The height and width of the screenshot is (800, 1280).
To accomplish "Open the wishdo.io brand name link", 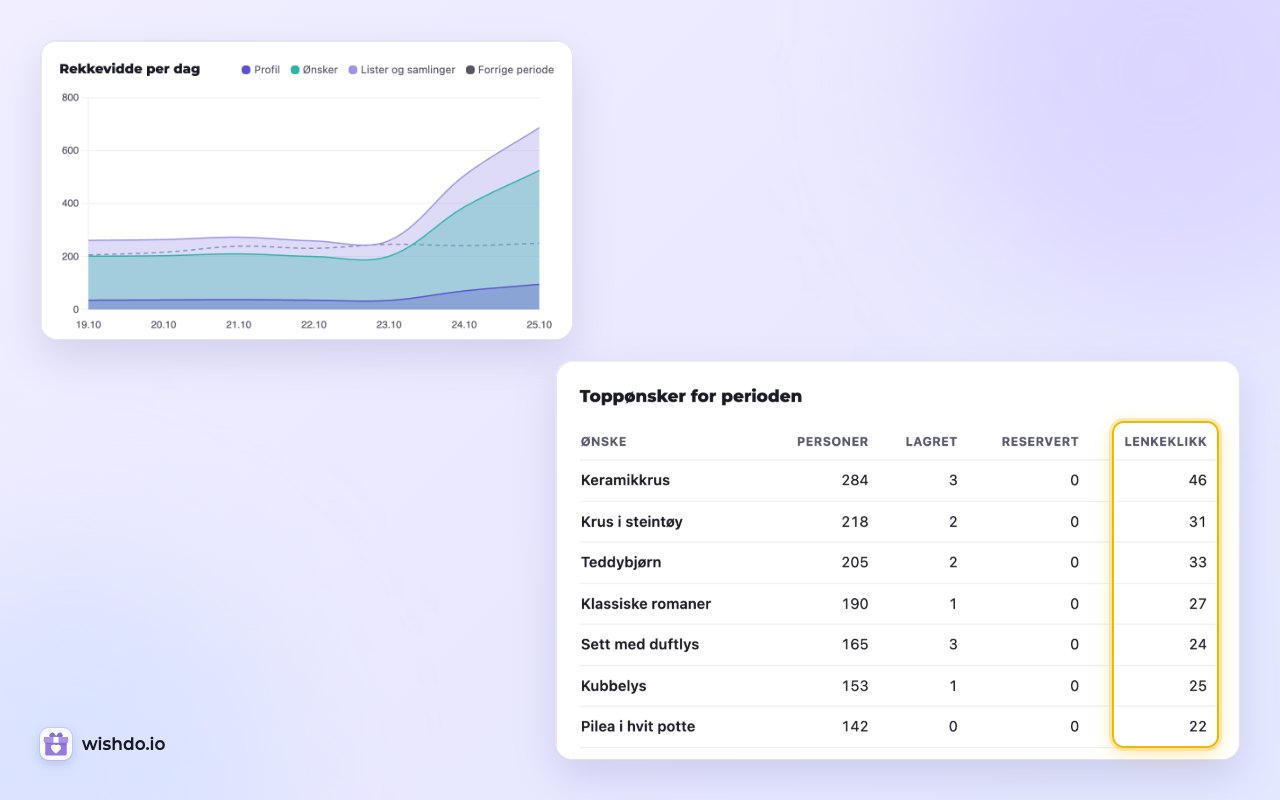I will pyautogui.click(x=124, y=744).
